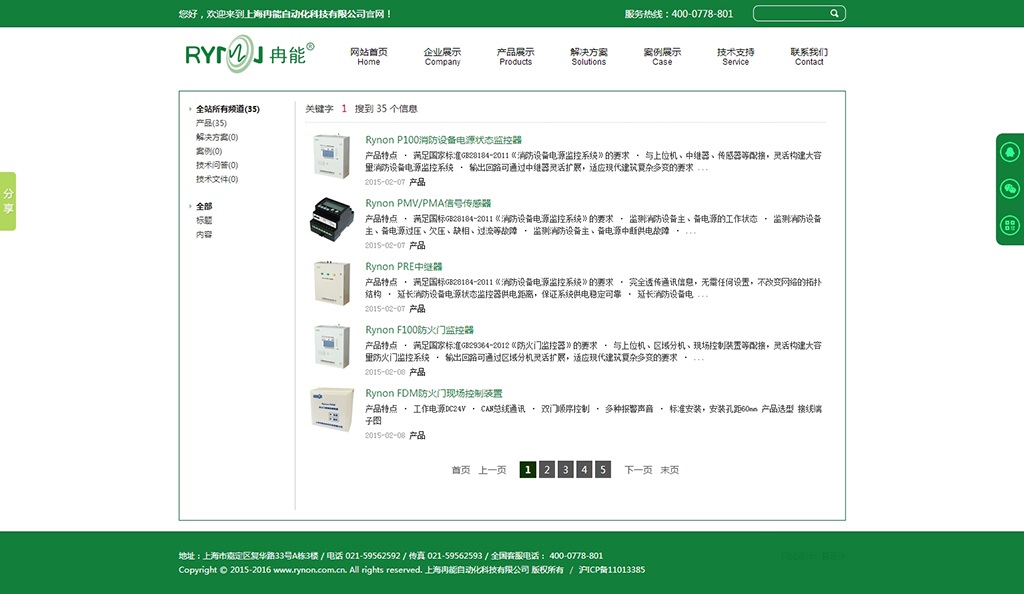
Task: Open Rynon P100 product thumbnail
Action: (331, 156)
